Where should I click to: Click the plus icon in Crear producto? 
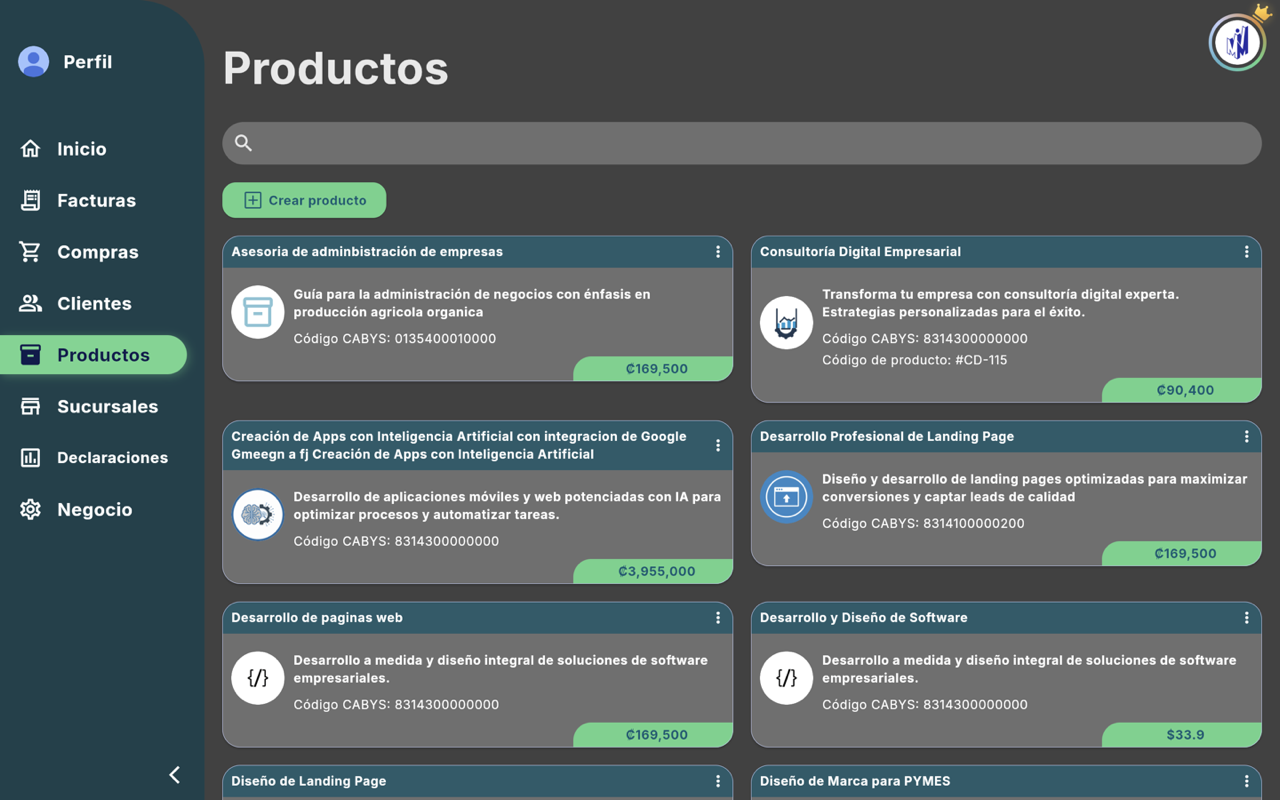[253, 200]
